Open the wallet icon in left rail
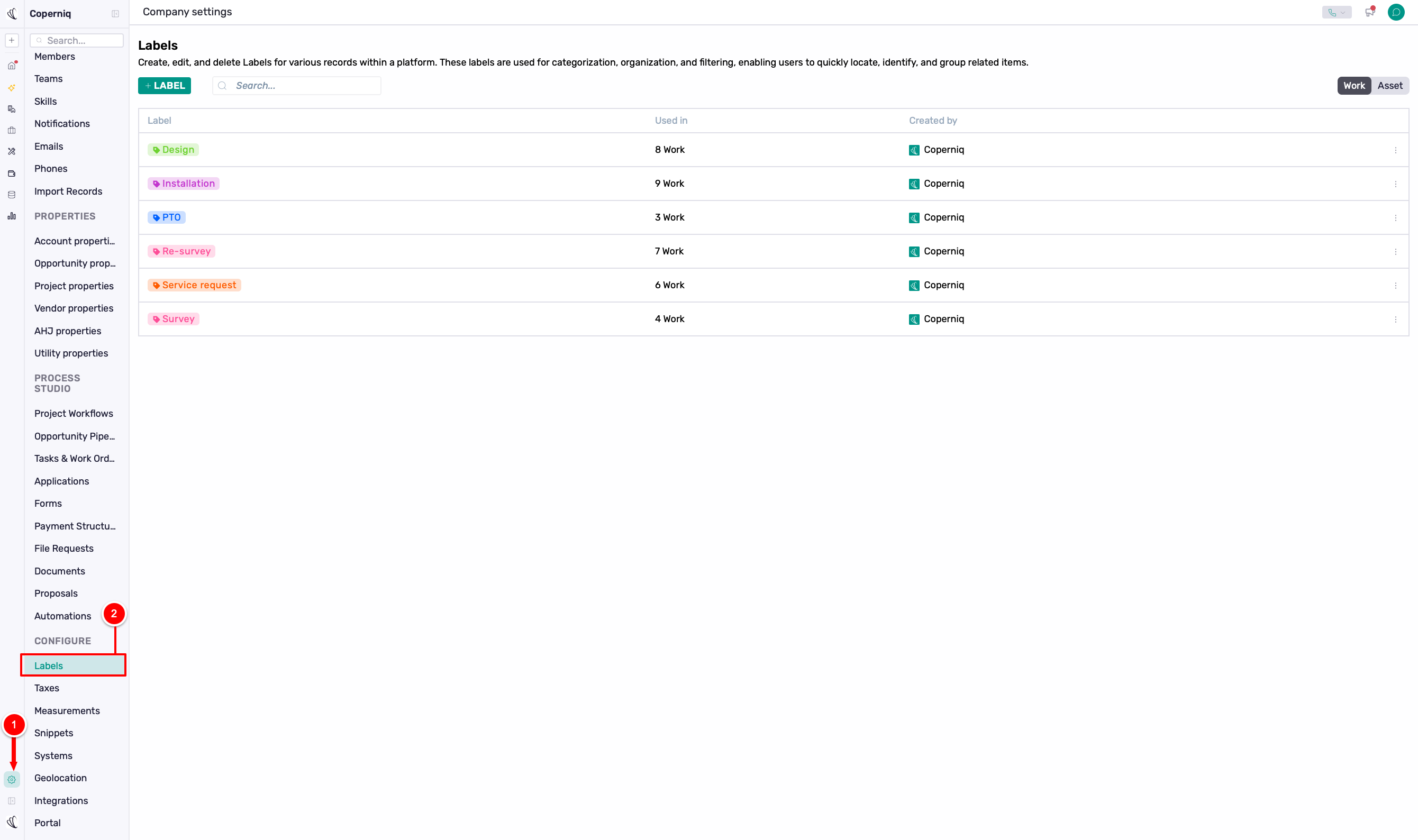This screenshot has width=1418, height=840. [11, 174]
